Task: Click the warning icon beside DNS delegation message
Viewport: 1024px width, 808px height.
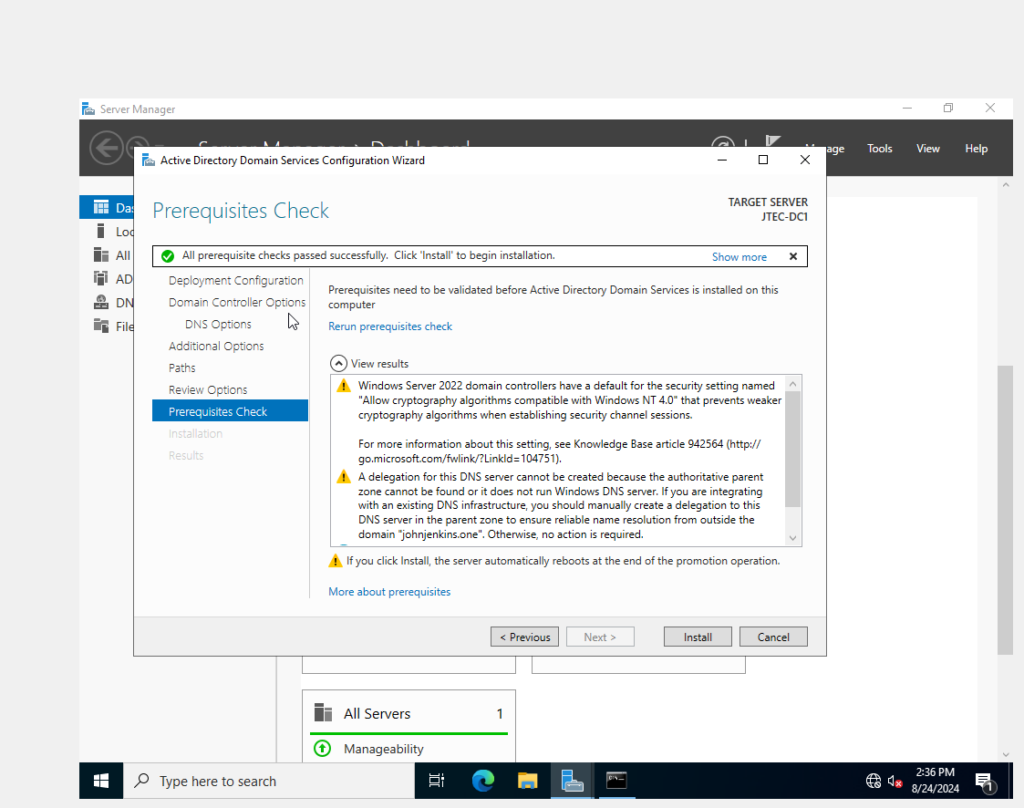Action: coord(344,477)
